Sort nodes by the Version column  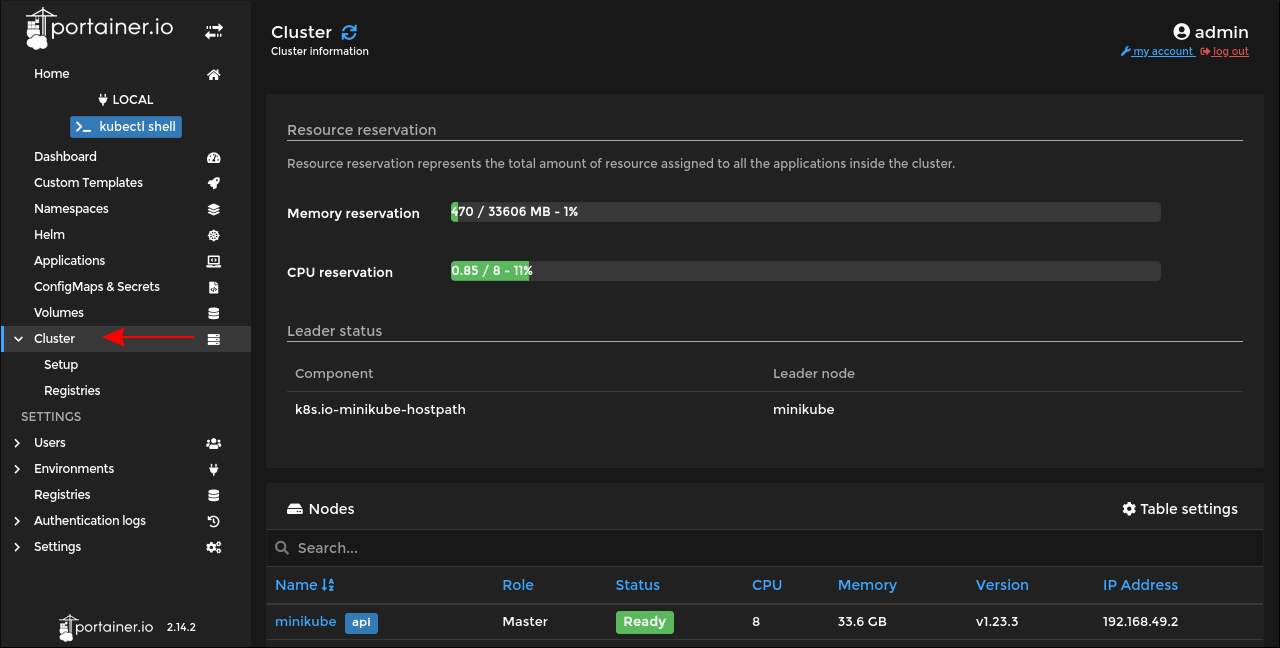point(1002,585)
